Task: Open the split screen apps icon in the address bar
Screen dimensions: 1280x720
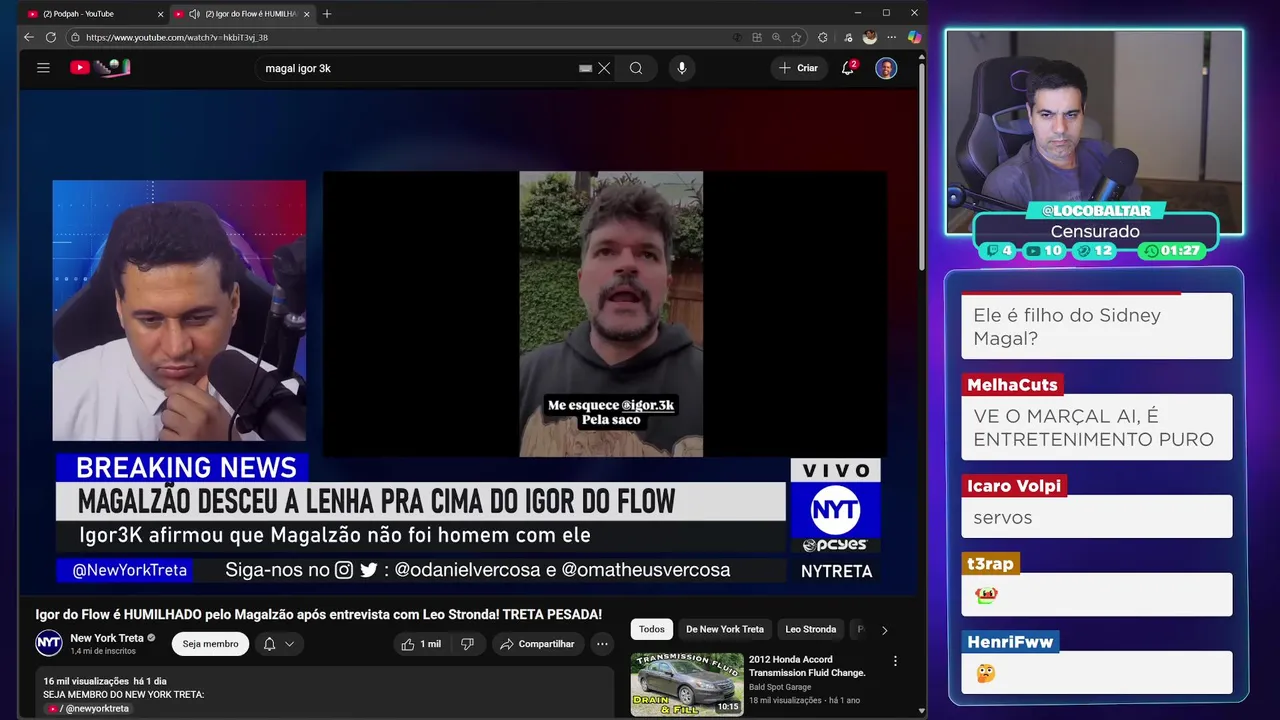Action: [x=757, y=37]
